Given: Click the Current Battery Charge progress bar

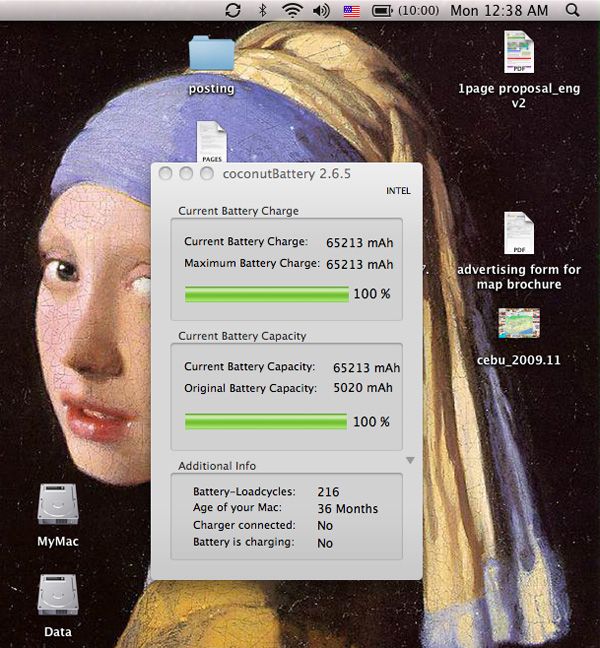Looking at the screenshot, I should [x=267, y=294].
